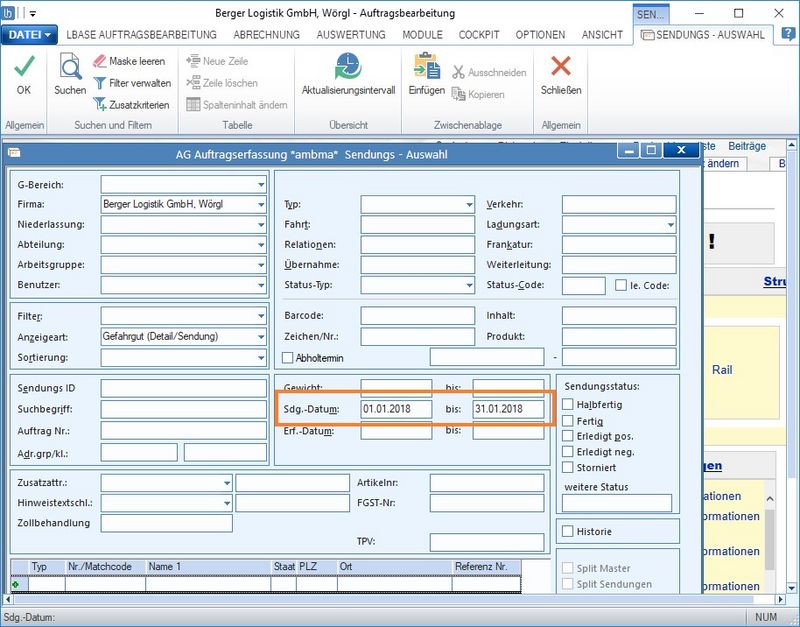Open the DATEI menu
800x627 pixels.
tap(30, 35)
